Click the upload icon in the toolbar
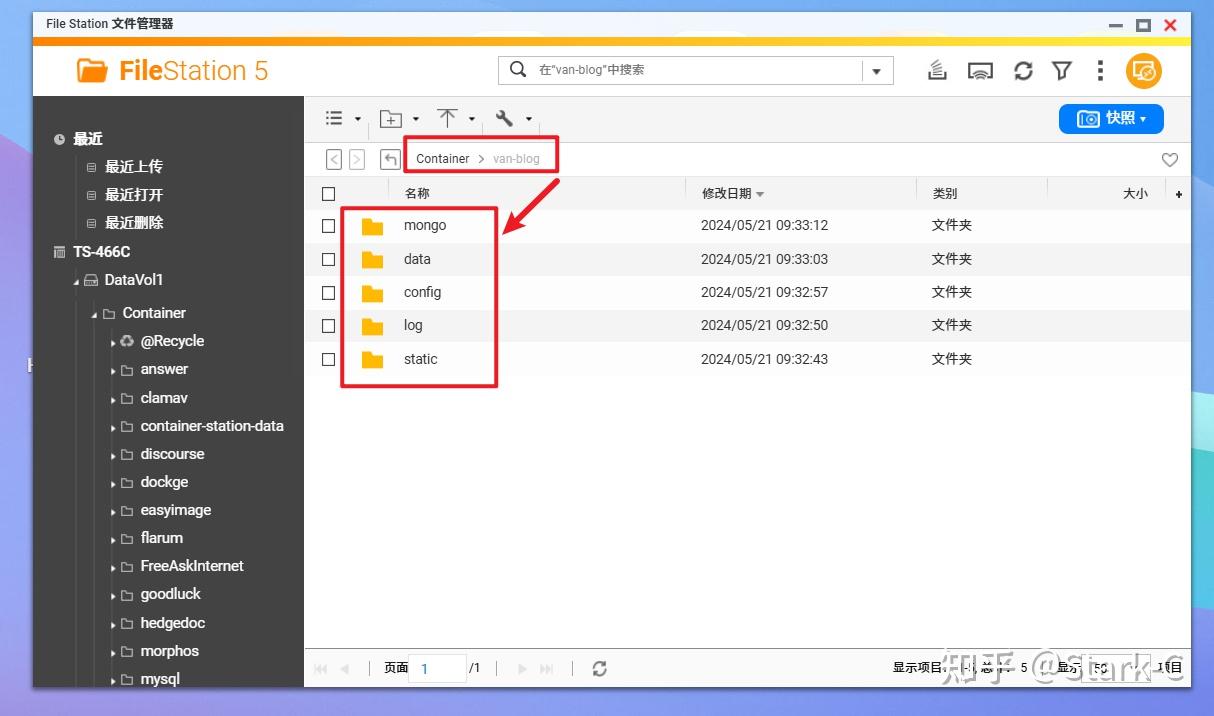 (447, 118)
